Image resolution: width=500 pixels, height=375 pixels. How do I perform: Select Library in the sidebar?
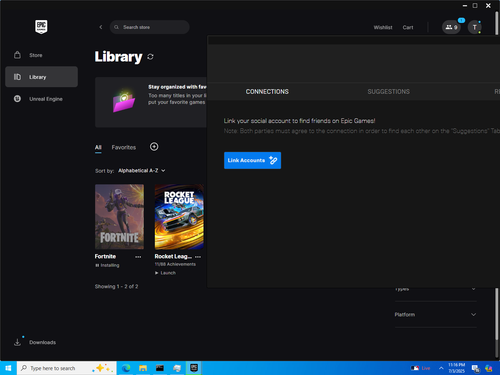click(x=41, y=77)
